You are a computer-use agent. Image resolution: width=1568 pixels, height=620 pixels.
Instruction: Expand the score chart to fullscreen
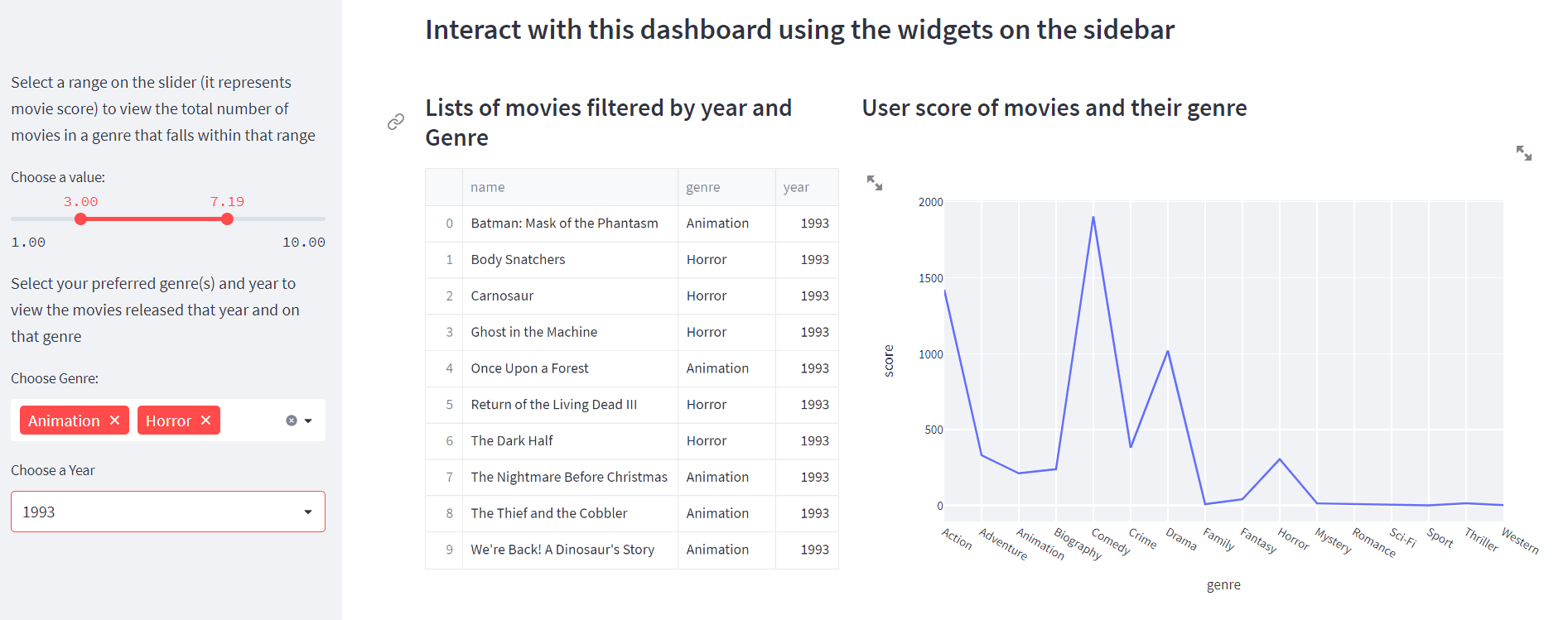pos(1523,153)
